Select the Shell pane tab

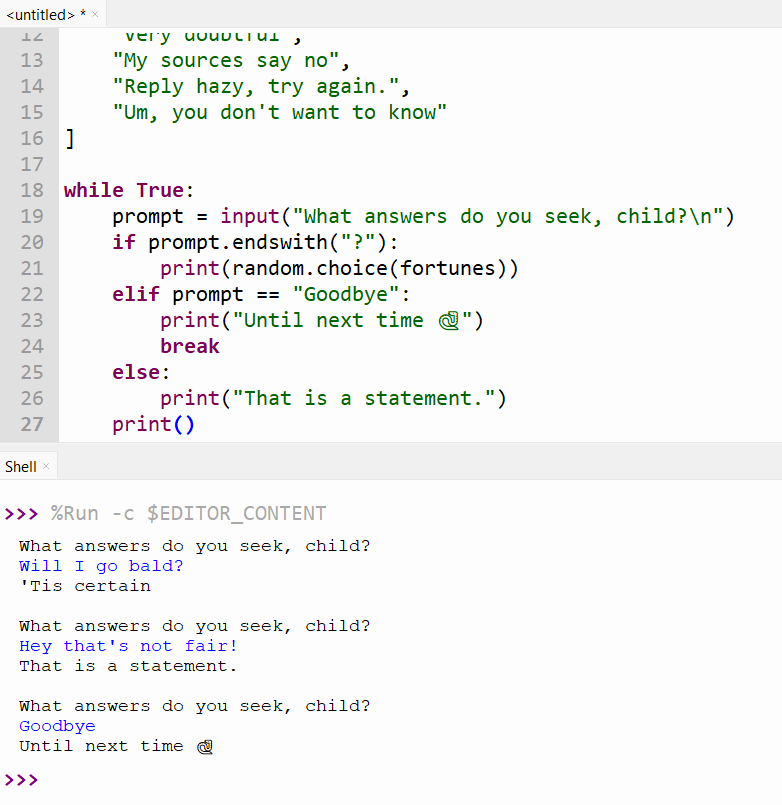pos(20,466)
